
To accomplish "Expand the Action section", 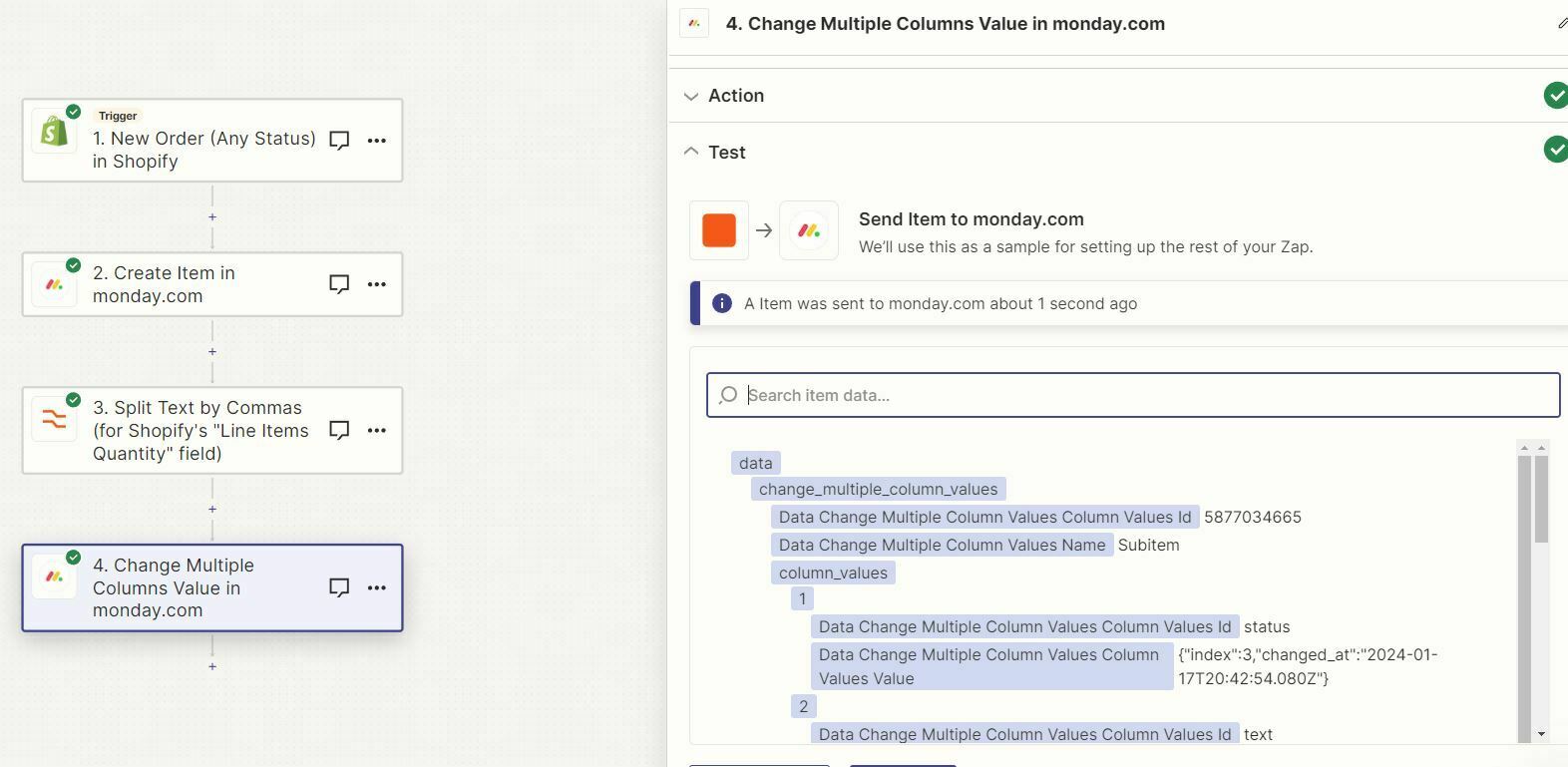I will click(691, 96).
